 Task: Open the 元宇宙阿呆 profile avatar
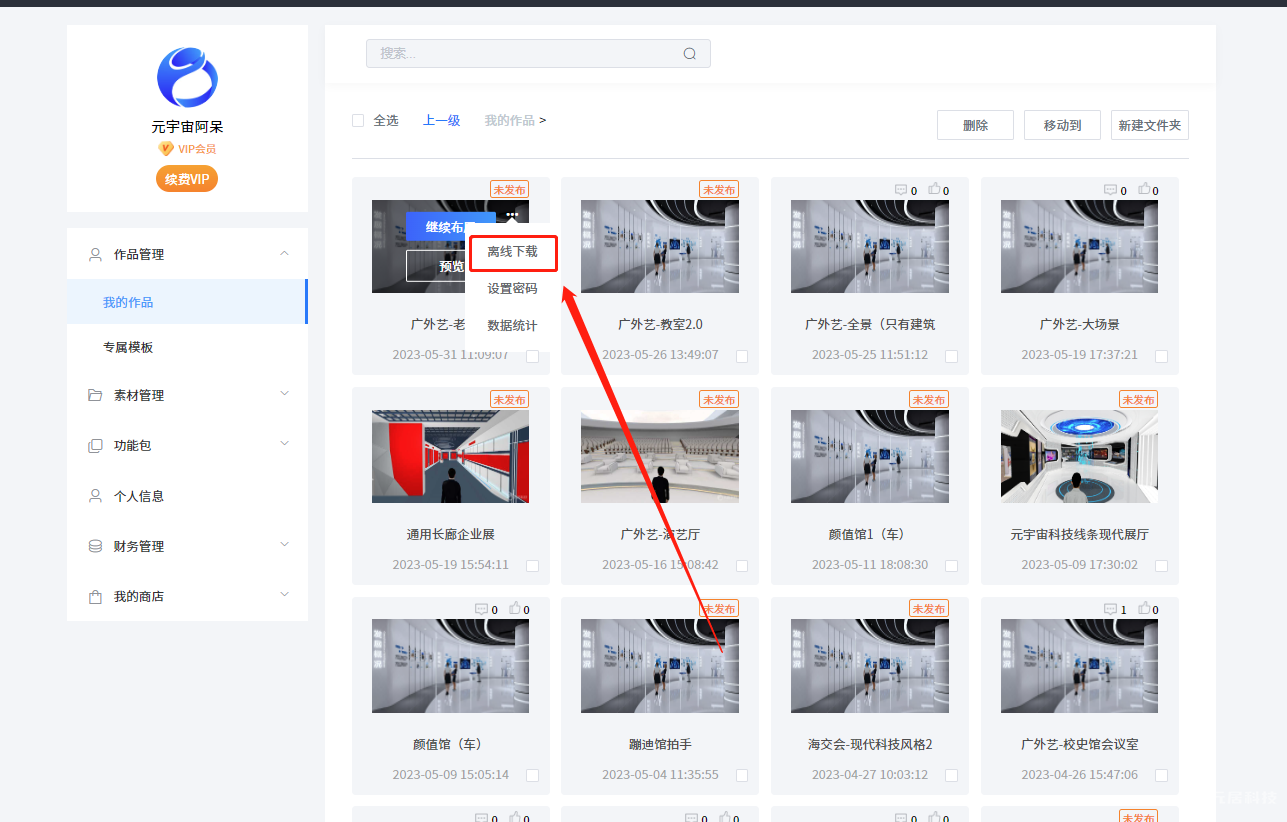[x=187, y=77]
